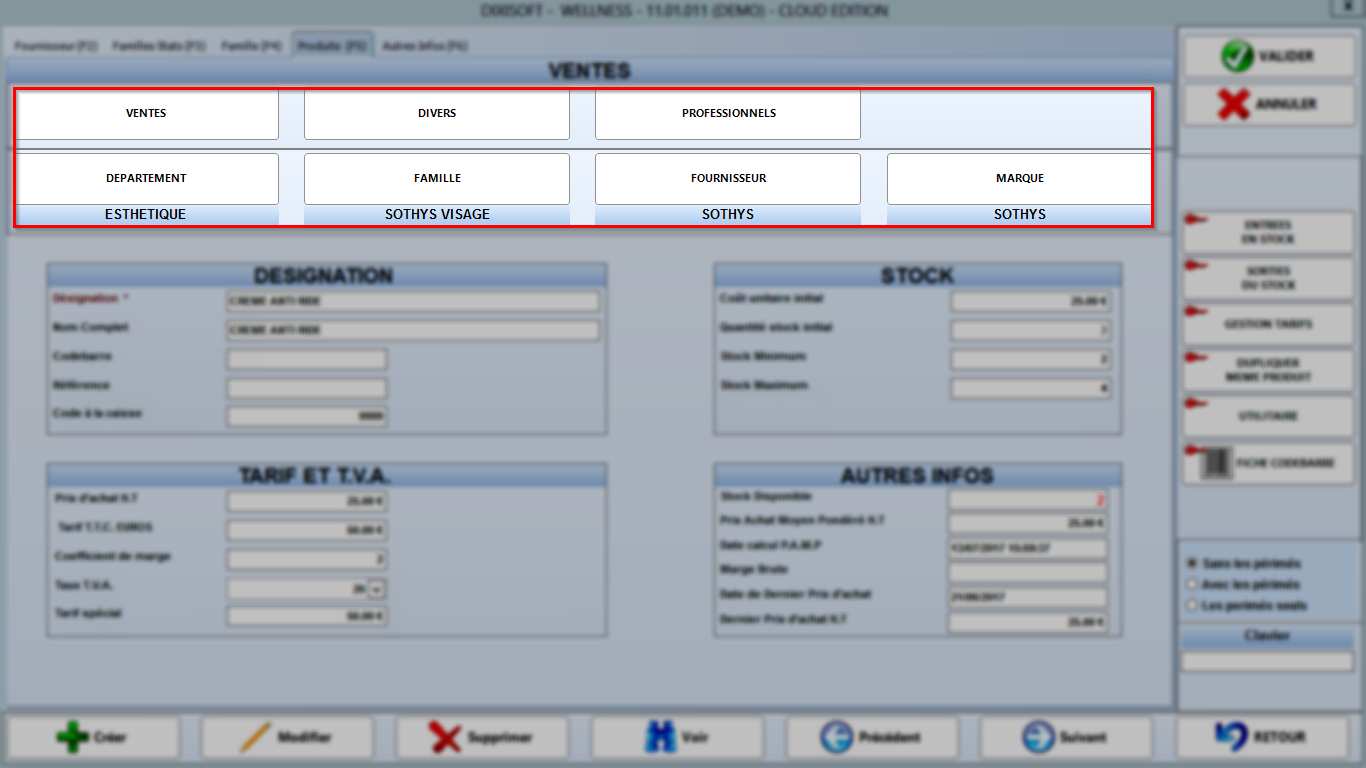Screen dimensions: 1366x768
Task: Click the Code à la caisse field
Action: [x=307, y=417]
